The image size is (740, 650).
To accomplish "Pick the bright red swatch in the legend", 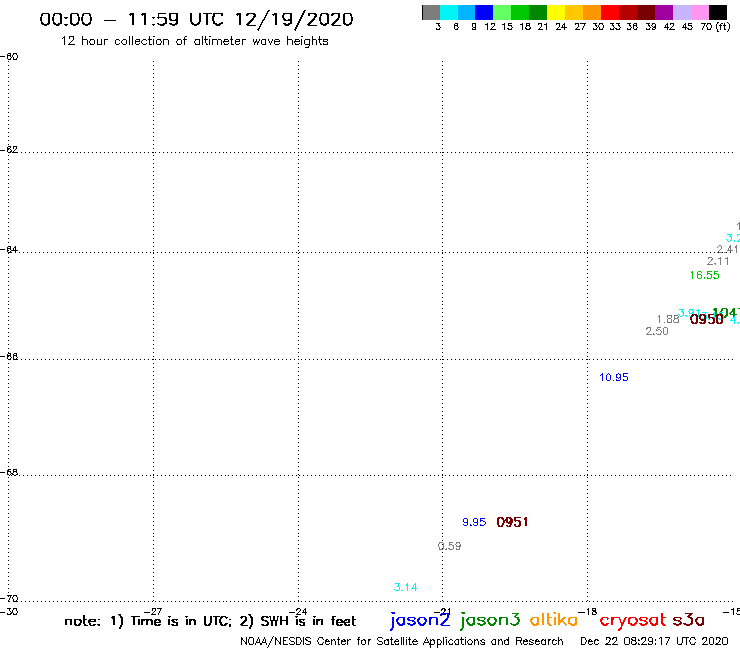I will click(610, 12).
